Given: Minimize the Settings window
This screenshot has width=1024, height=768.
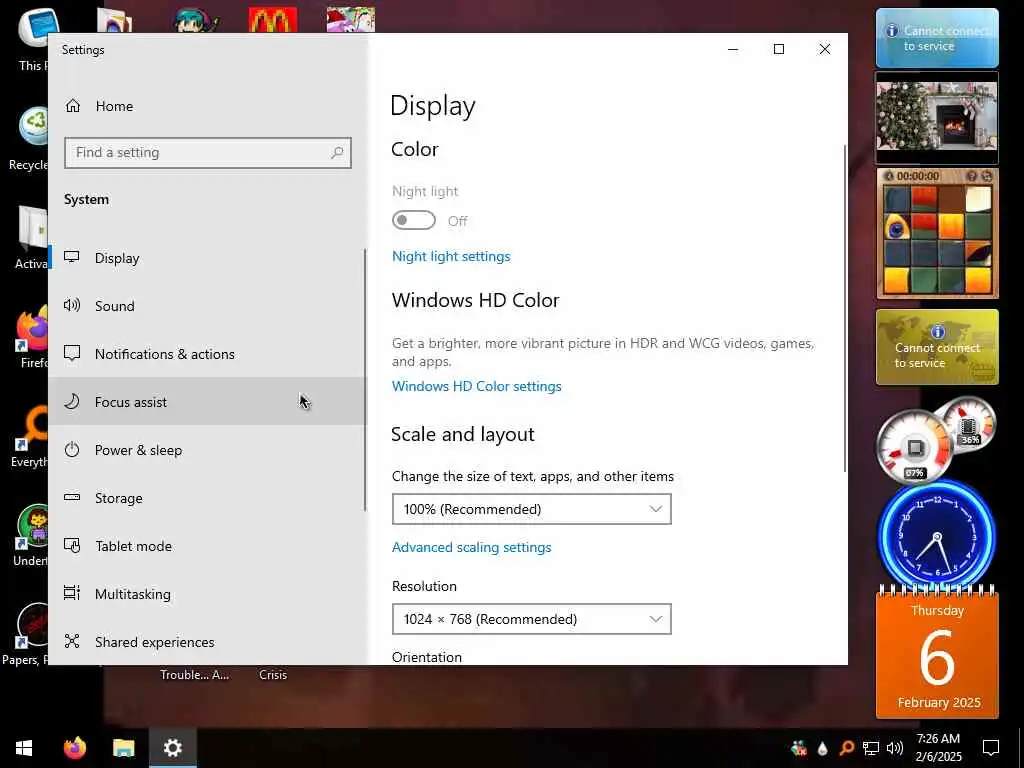Looking at the screenshot, I should pyautogui.click(x=733, y=50).
